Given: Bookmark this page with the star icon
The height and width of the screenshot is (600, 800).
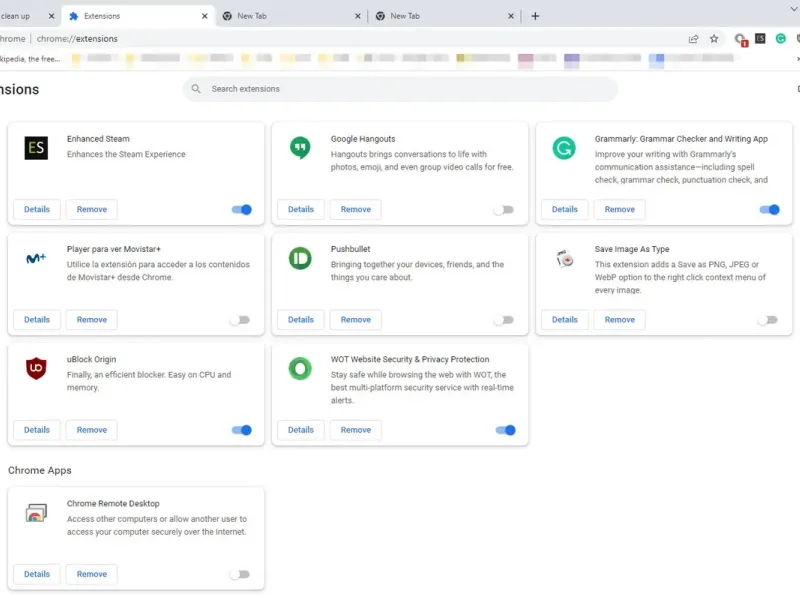Looking at the screenshot, I should [x=714, y=39].
